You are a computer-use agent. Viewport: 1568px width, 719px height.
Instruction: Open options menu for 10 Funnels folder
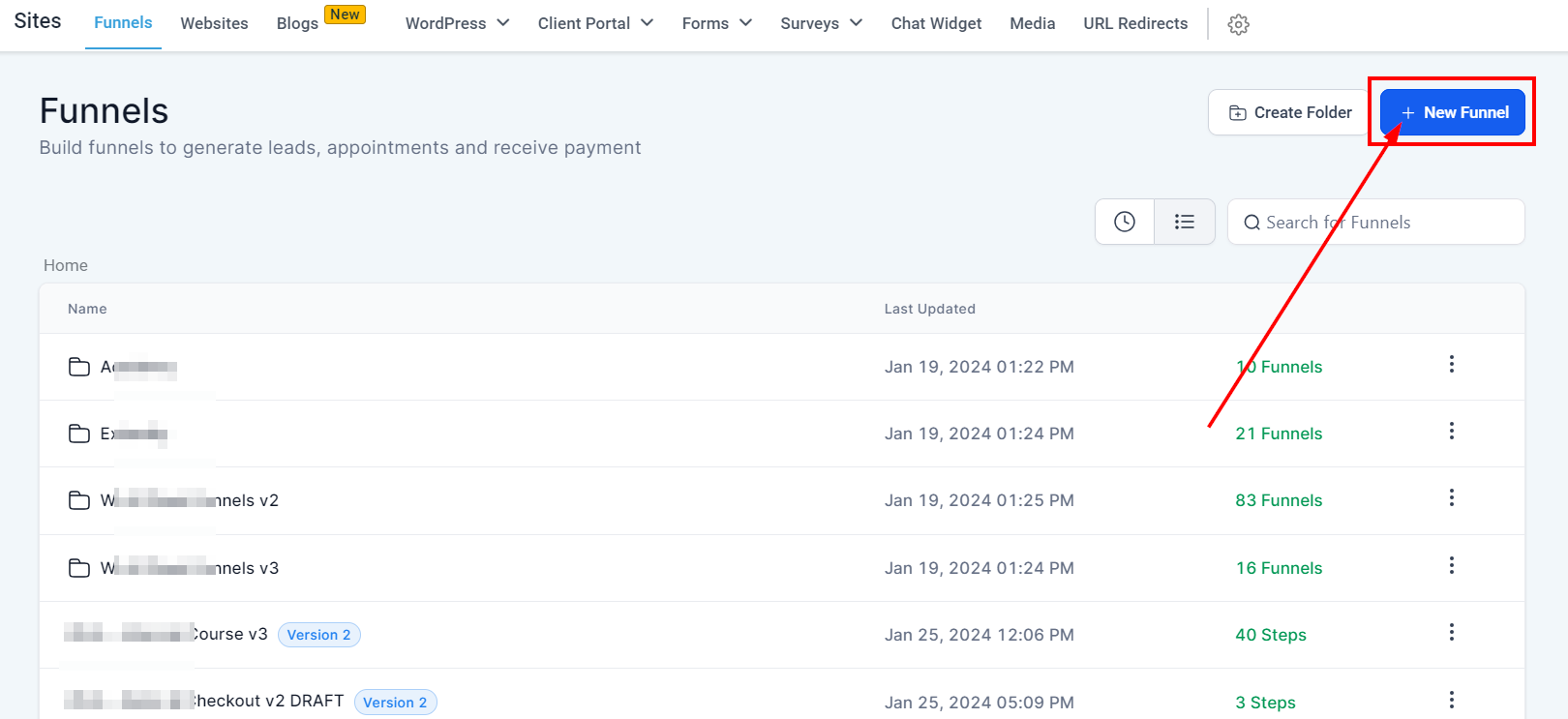(x=1451, y=364)
